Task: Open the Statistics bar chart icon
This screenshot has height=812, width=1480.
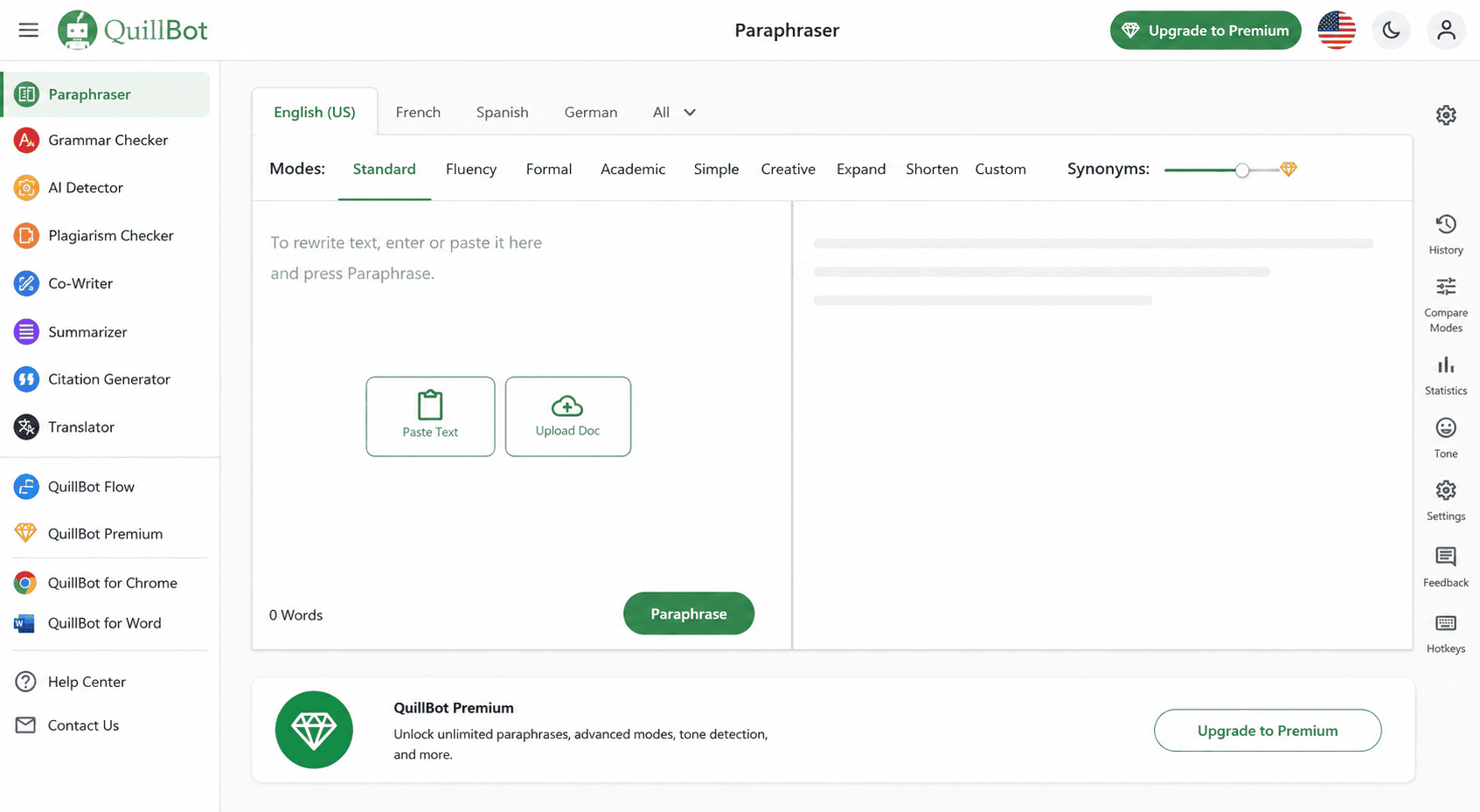Action: (x=1446, y=364)
